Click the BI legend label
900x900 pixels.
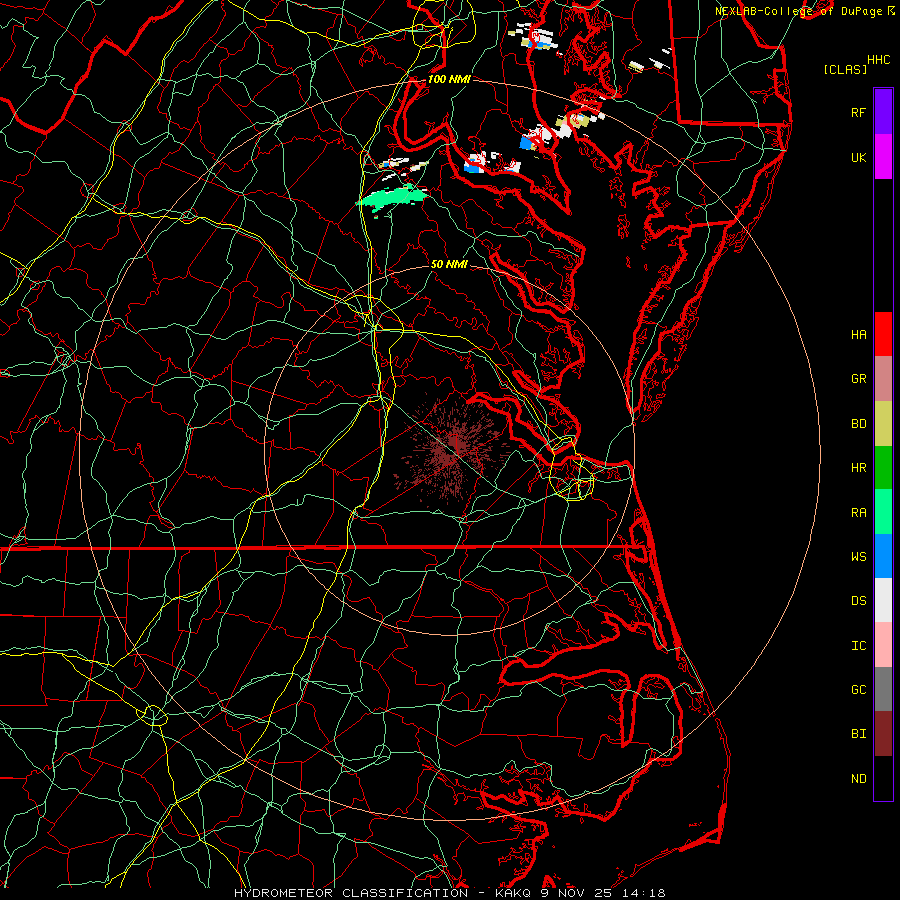point(858,734)
